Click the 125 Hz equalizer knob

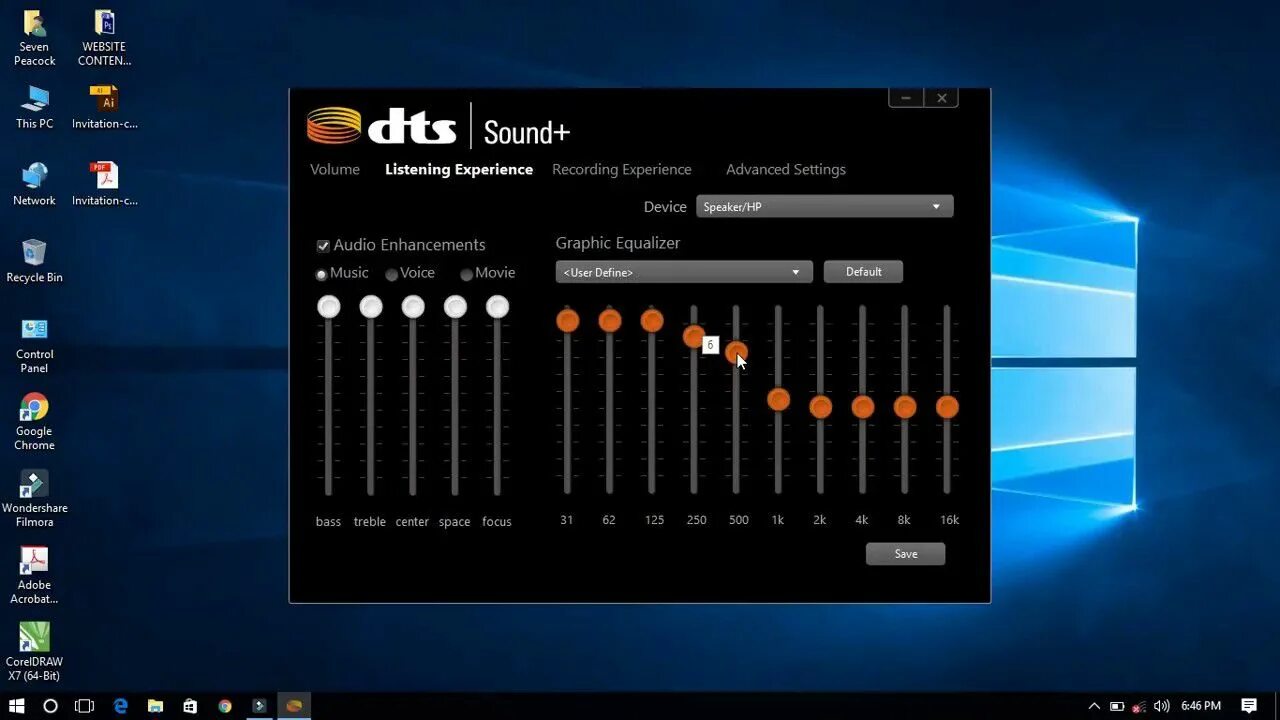(652, 321)
